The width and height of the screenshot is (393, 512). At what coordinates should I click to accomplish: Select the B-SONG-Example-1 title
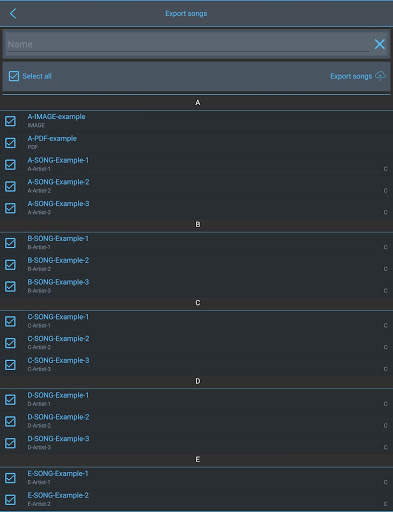58,239
